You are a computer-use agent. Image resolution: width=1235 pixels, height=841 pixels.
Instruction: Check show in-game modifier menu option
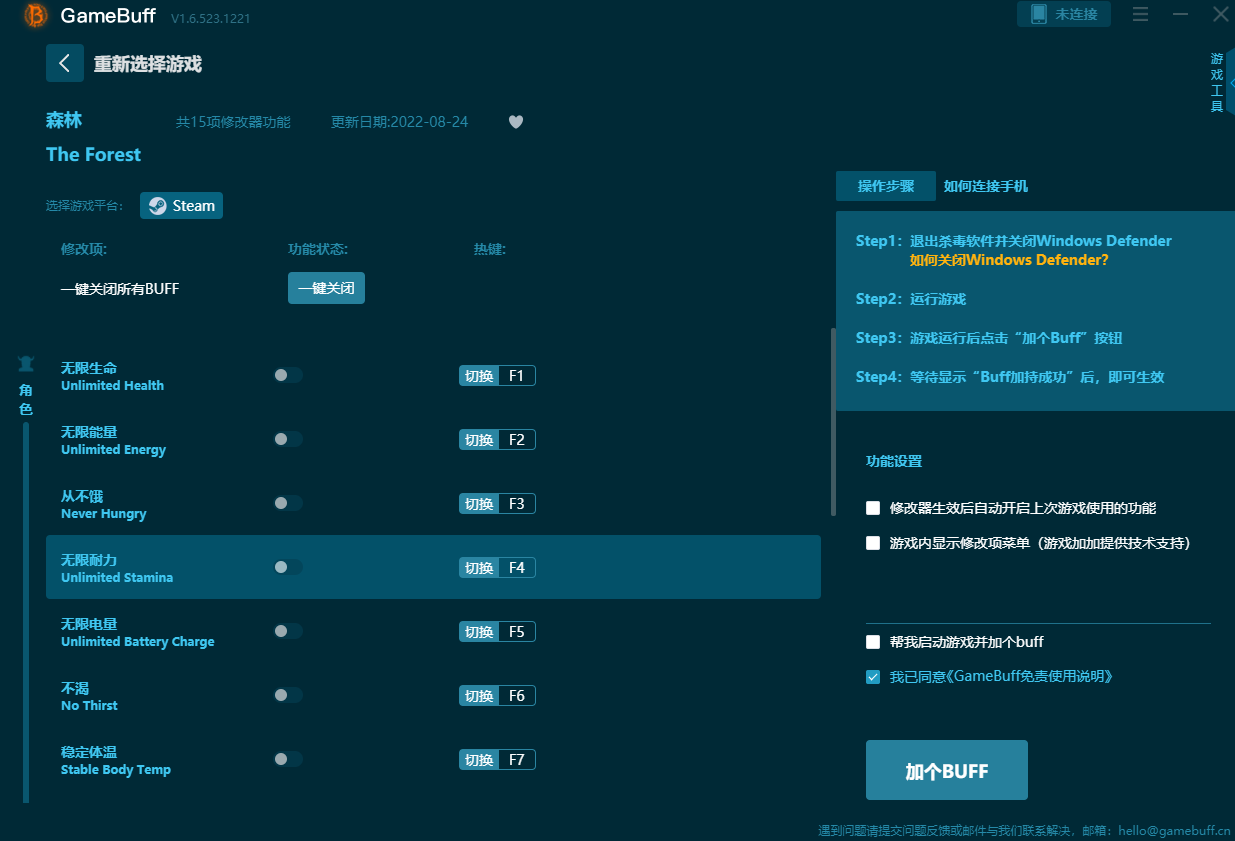(873, 543)
